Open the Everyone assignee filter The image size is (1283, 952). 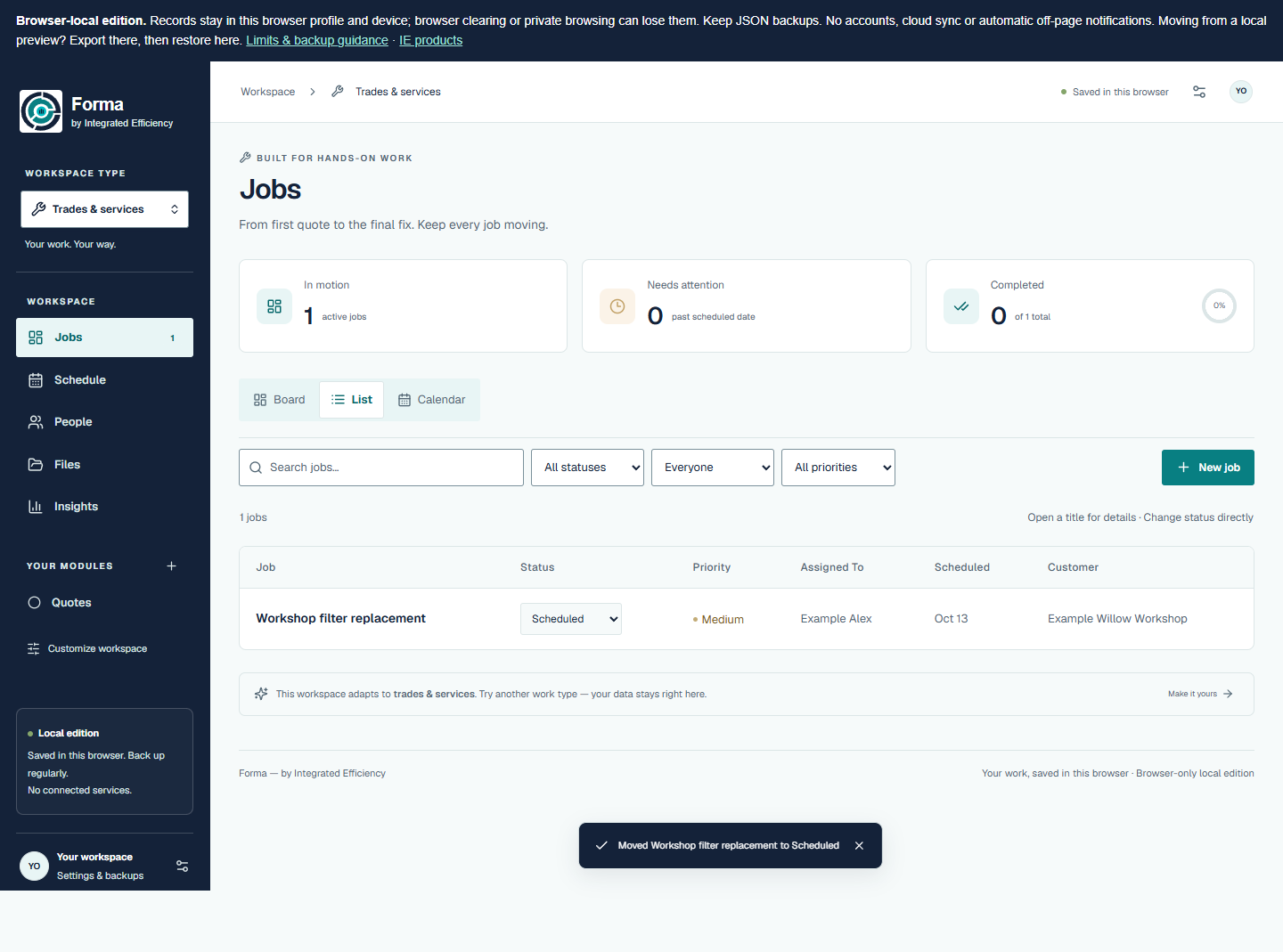tap(713, 468)
